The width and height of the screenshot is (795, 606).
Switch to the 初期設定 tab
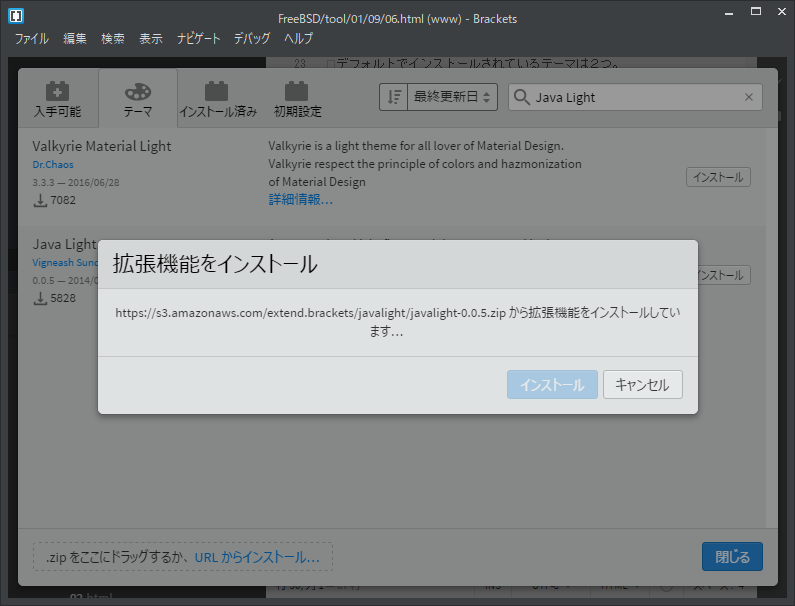[x=298, y=98]
